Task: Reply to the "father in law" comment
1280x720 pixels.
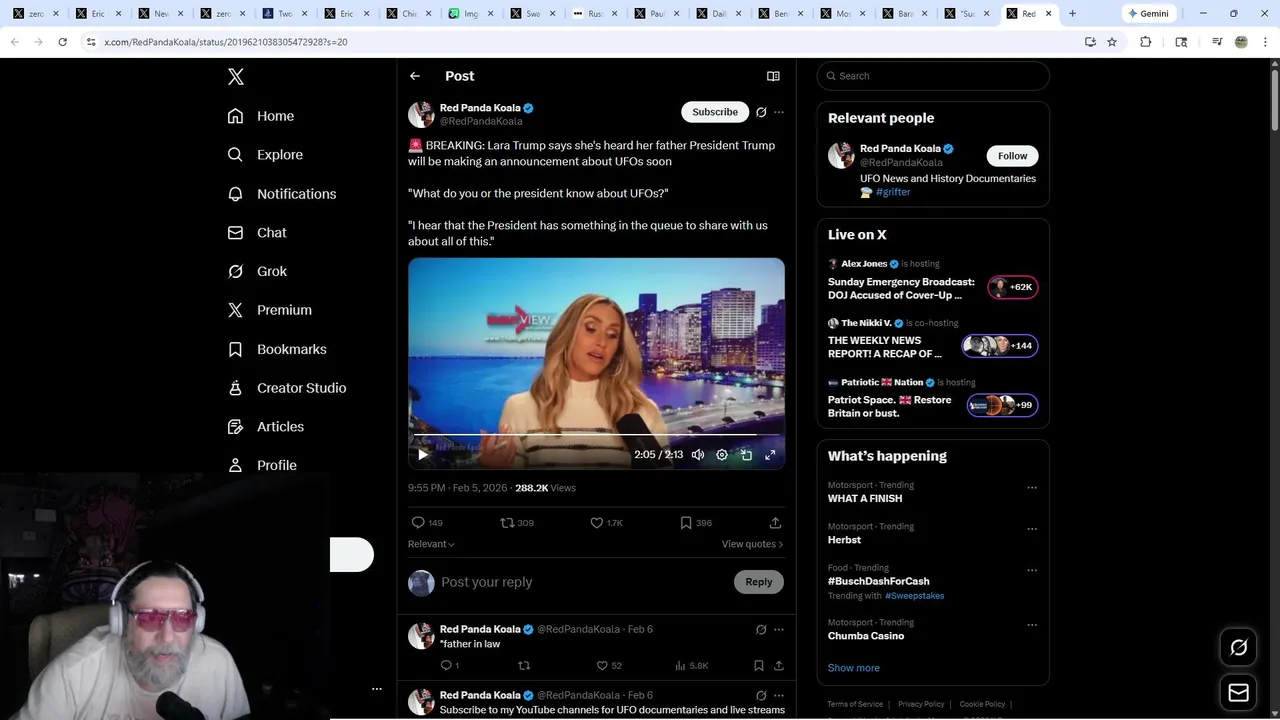Action: [x=449, y=666]
